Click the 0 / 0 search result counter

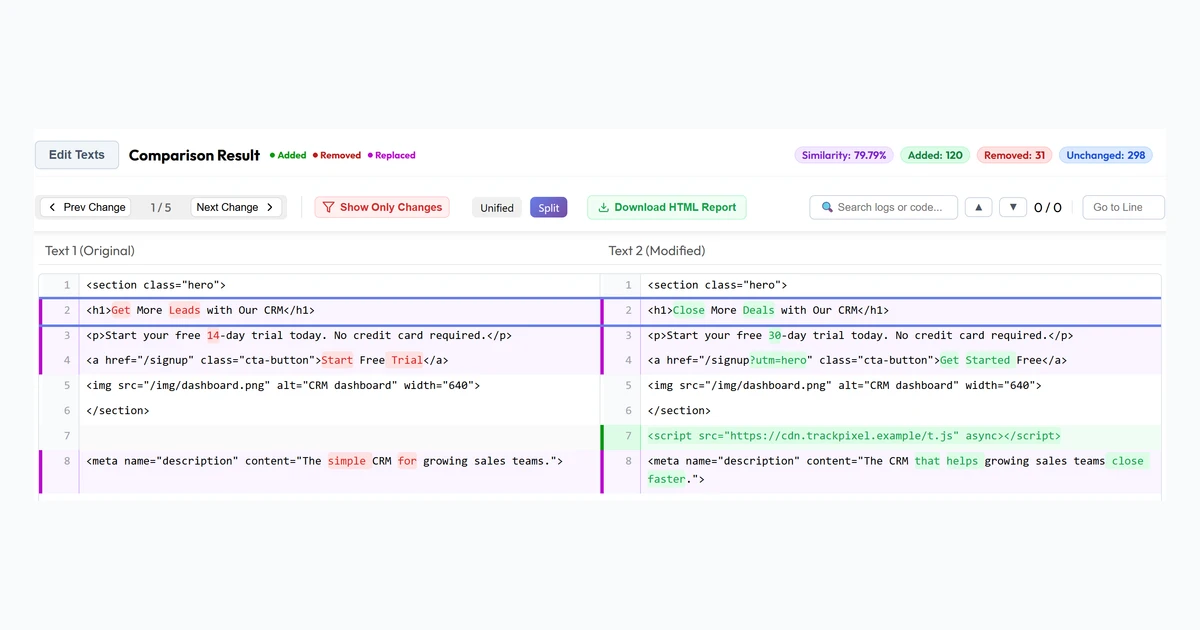coord(1048,208)
